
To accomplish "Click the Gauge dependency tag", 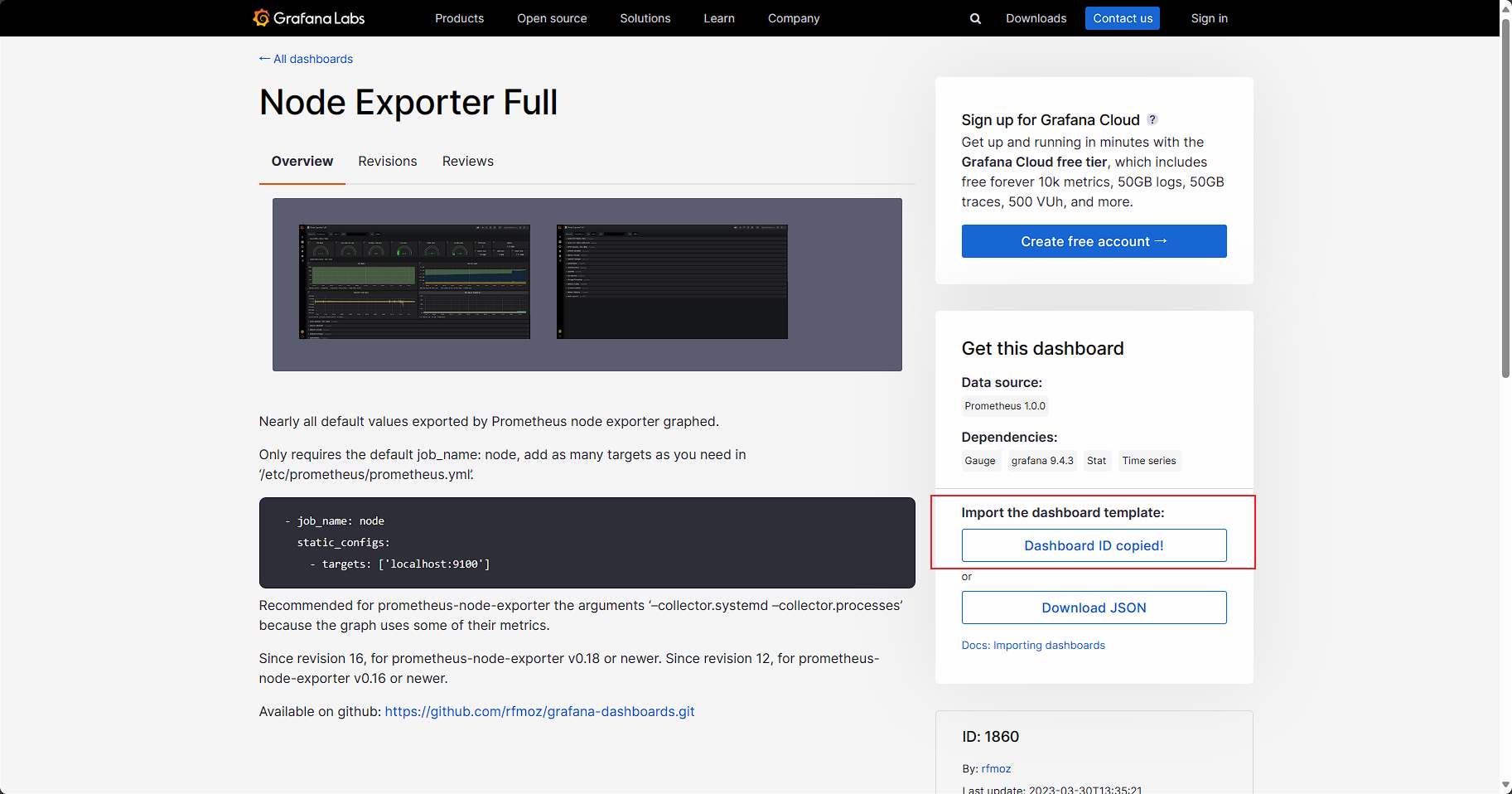I will [x=980, y=461].
